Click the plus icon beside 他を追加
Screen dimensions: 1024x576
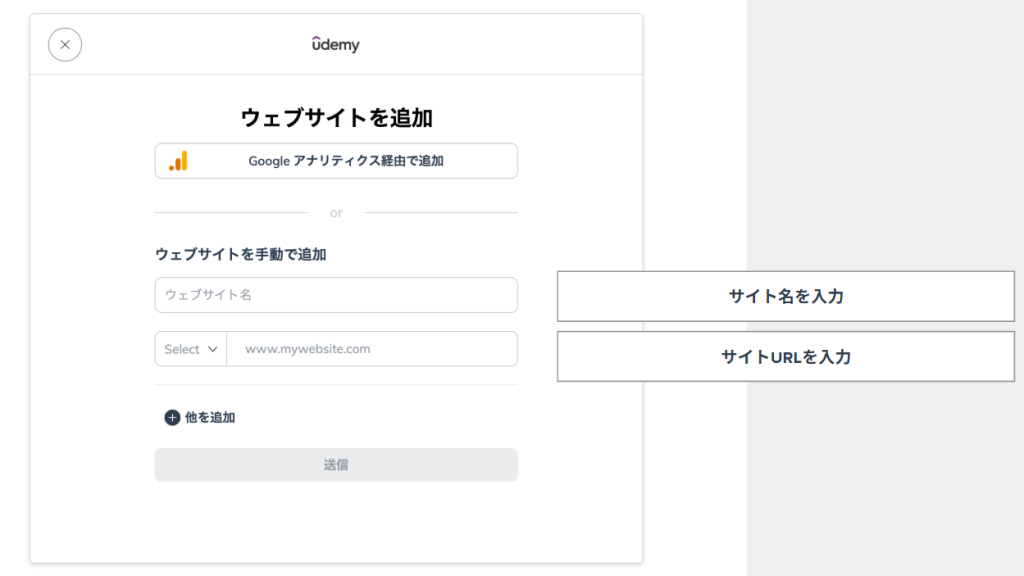point(172,418)
